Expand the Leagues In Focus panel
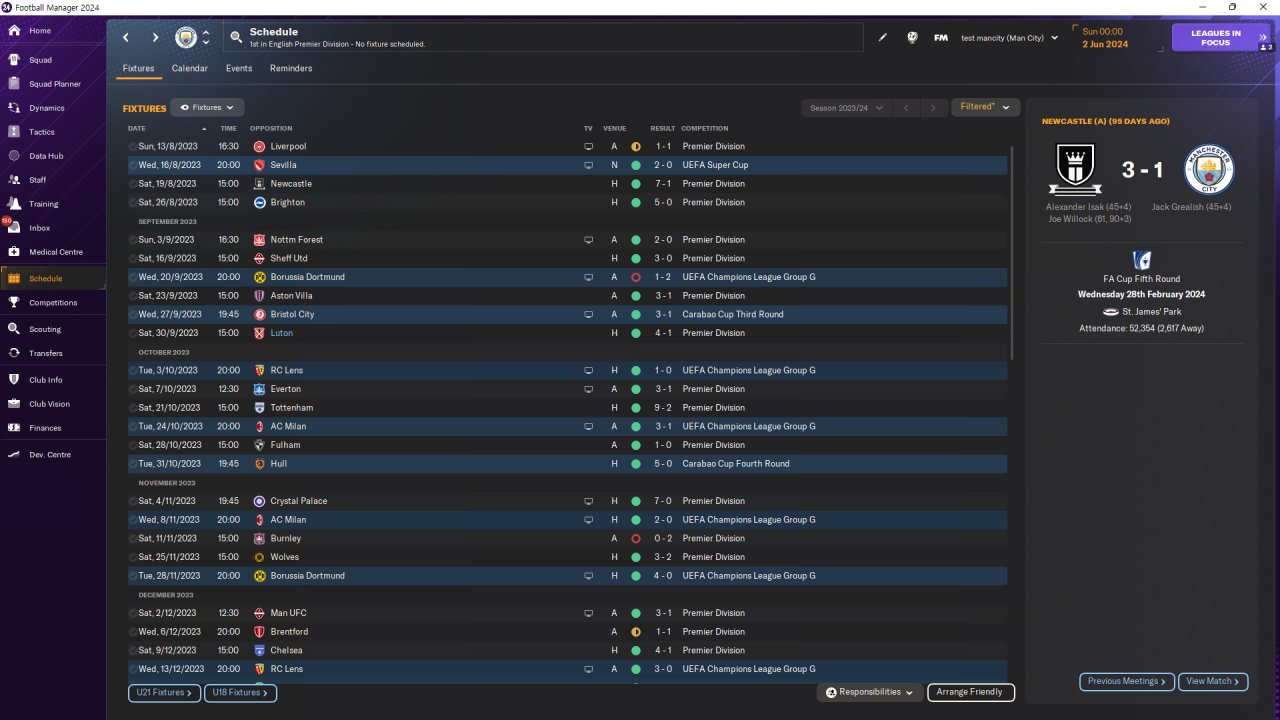The height and width of the screenshot is (720, 1280). pos(1223,38)
